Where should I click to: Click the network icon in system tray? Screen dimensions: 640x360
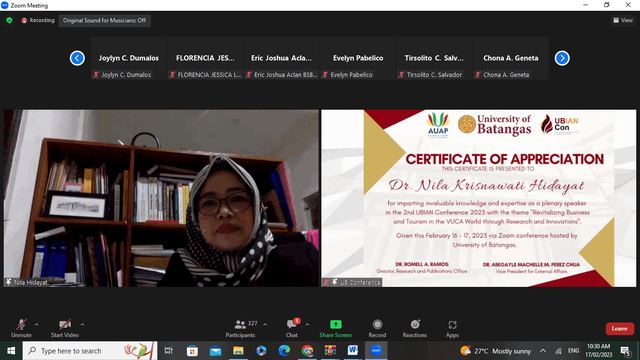tap(558, 351)
